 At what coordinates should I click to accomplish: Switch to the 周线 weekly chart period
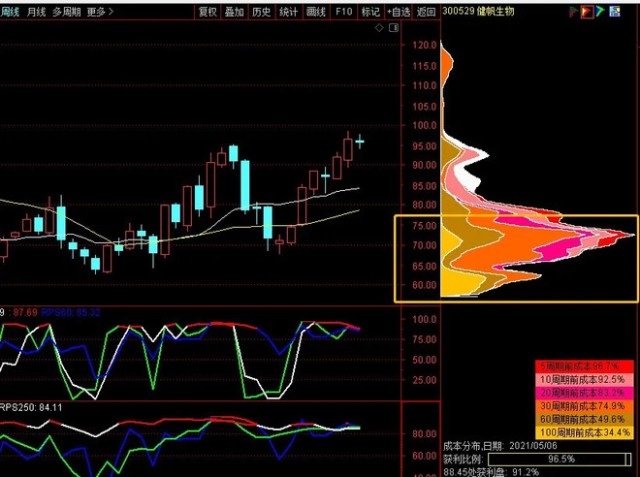10,12
